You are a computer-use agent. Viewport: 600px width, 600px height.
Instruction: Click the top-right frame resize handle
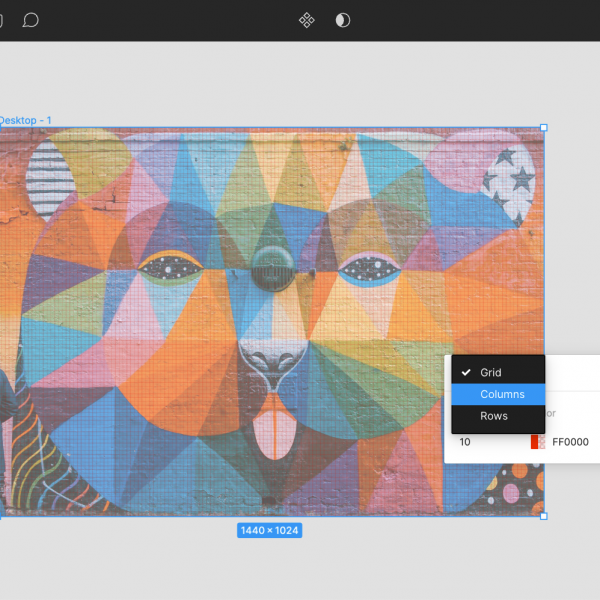pos(544,128)
